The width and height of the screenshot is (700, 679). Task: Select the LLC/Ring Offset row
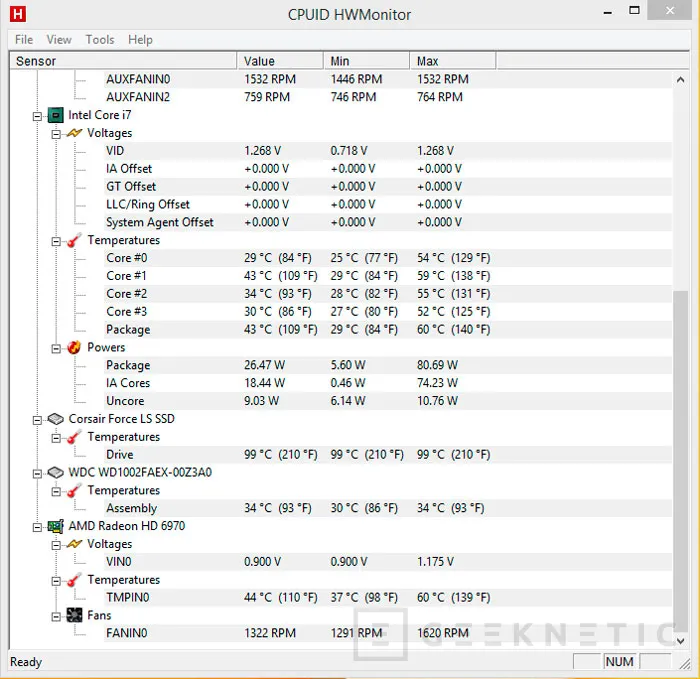coord(388,204)
